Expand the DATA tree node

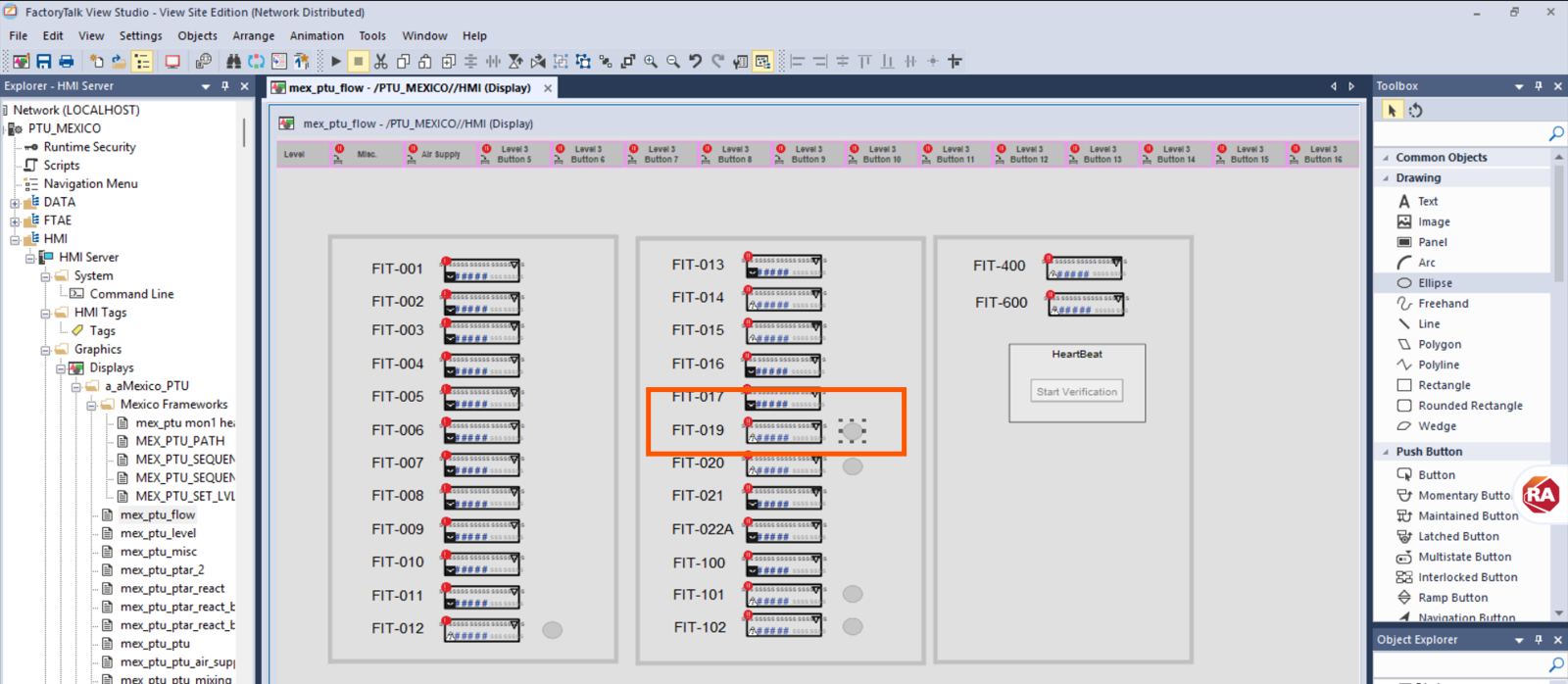pyautogui.click(x=15, y=203)
